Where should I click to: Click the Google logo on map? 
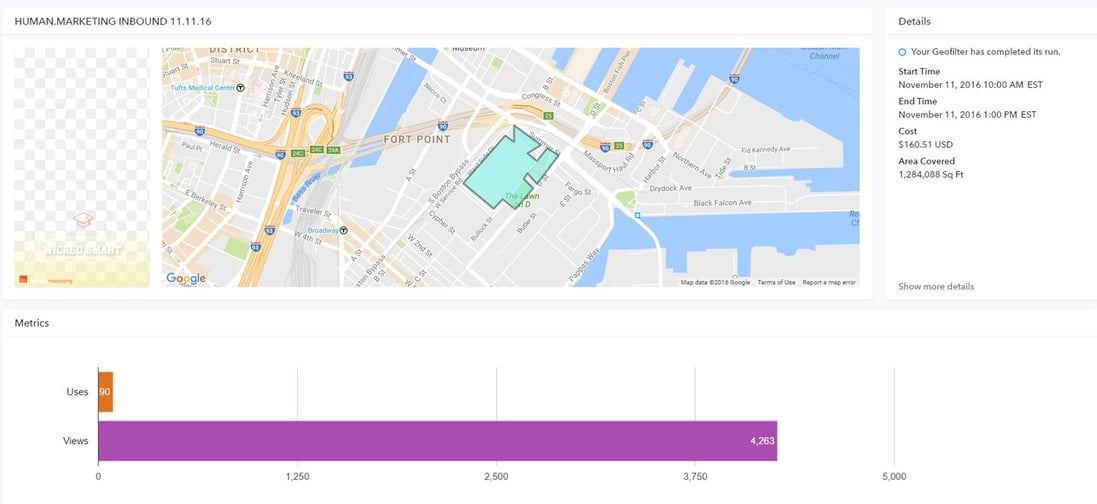pos(186,279)
